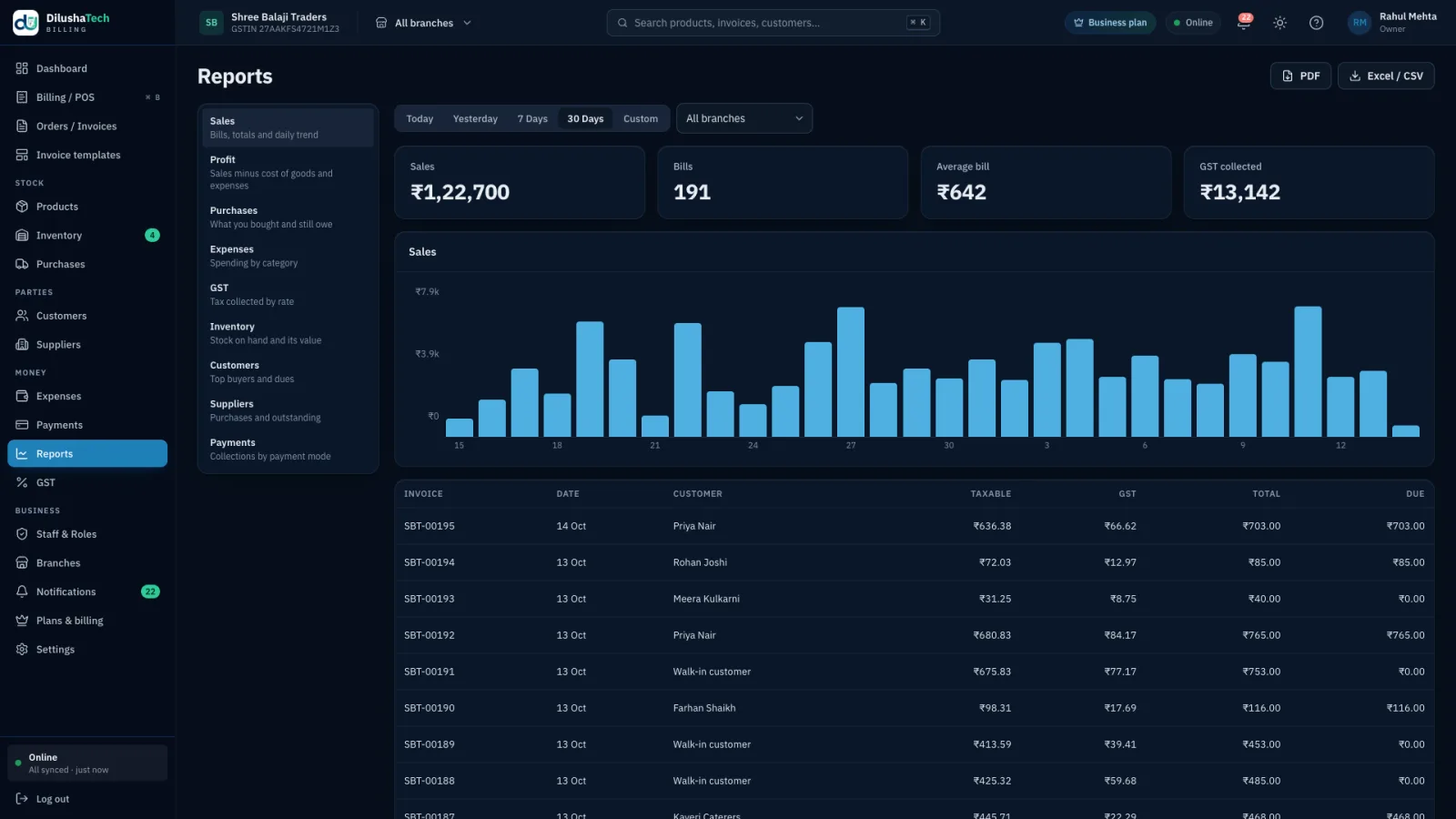Click the Inventory icon in sidebar
Viewport: 1456px width, 819px height.
coord(22,236)
